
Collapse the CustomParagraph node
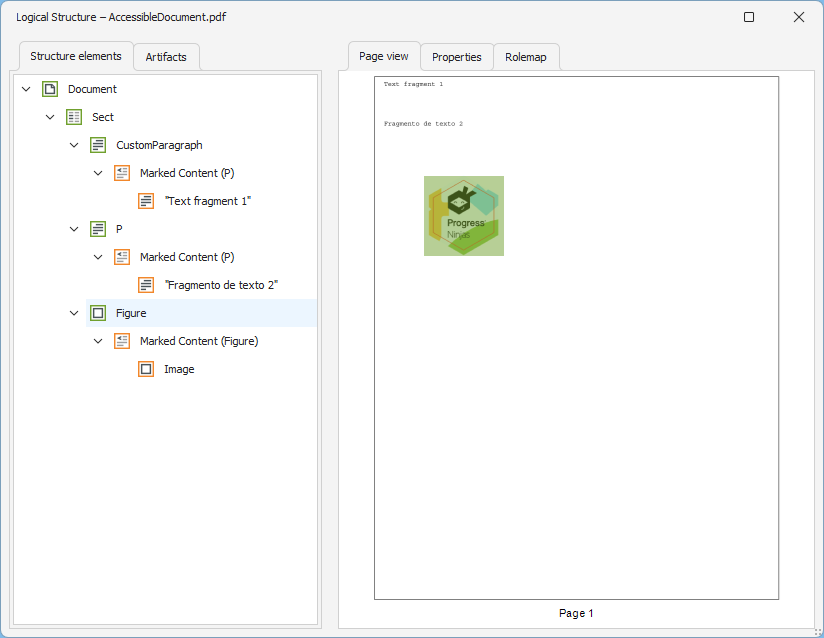click(74, 145)
